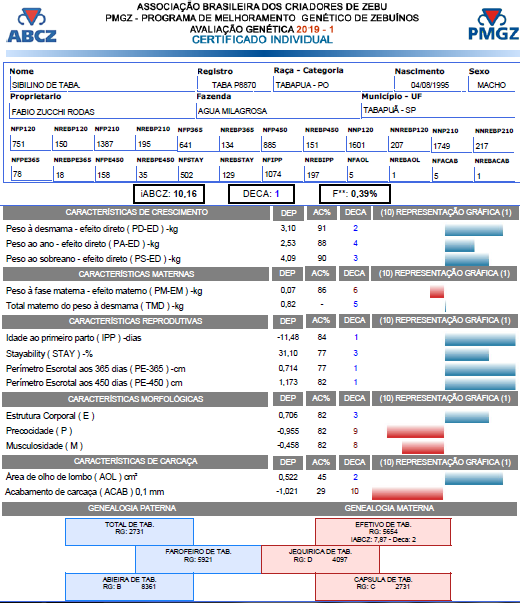Select Fazenda field AGUA MILAGROSA
Image resolution: width=520 pixels, height=603 pixels.
point(277,111)
